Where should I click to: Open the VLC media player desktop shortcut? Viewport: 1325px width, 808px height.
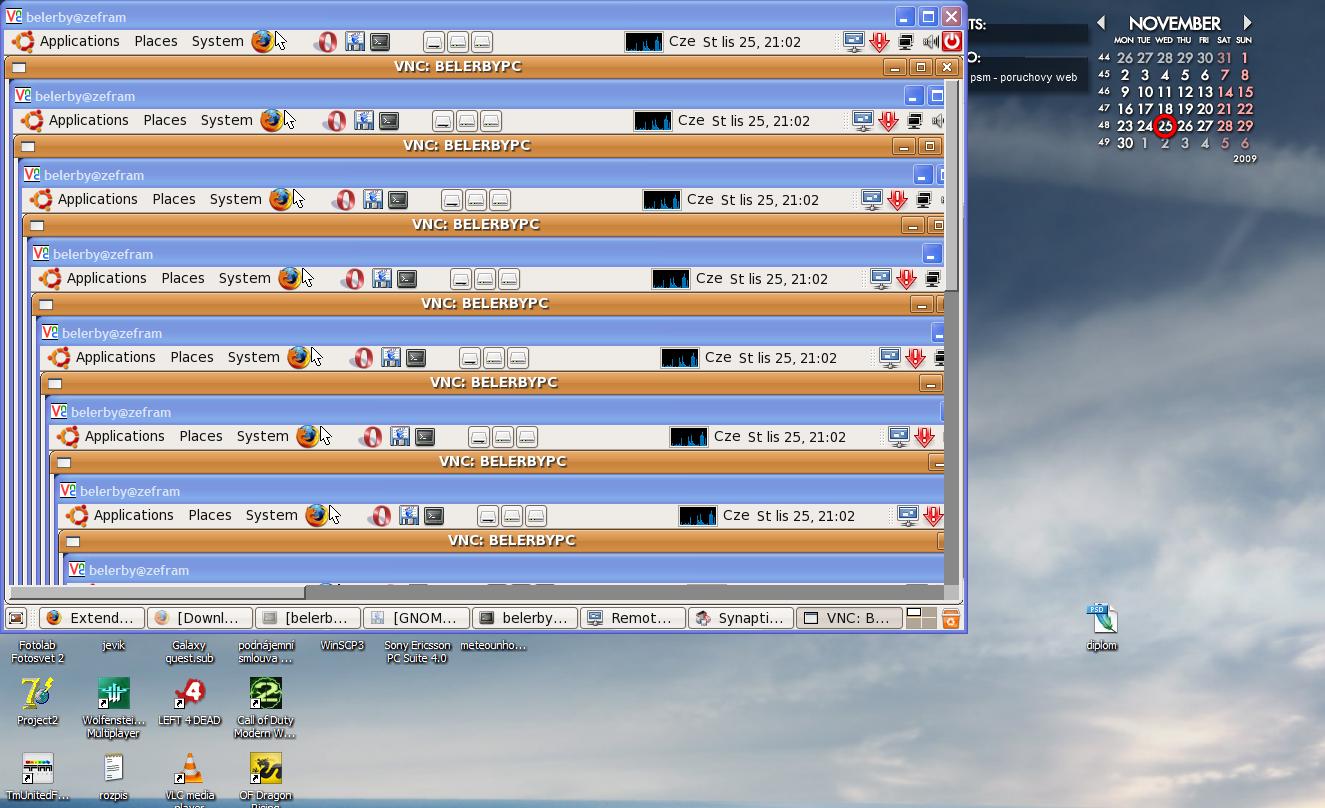point(189,770)
